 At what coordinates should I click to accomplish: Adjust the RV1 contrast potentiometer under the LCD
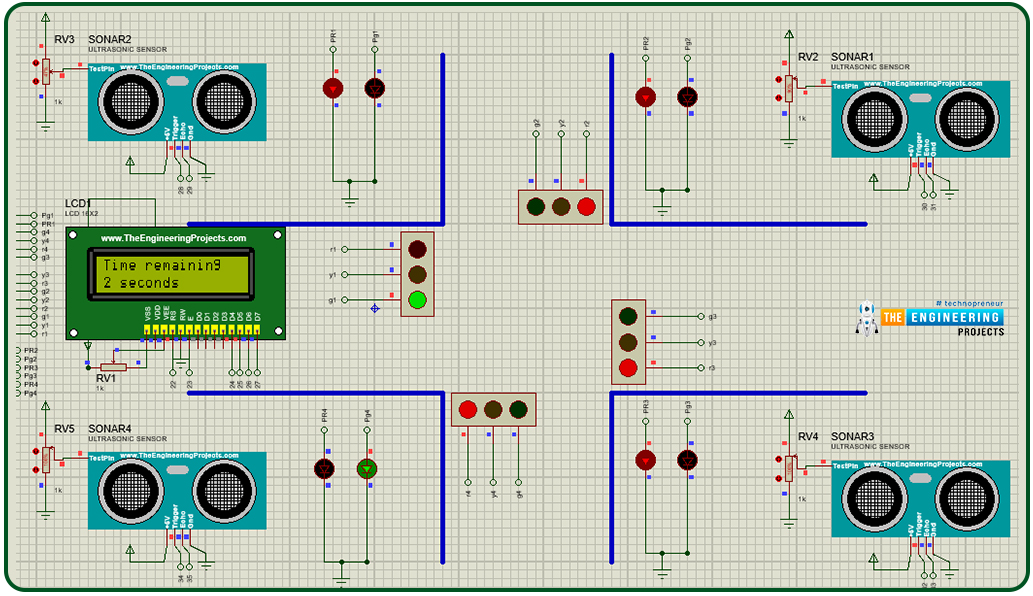113,367
